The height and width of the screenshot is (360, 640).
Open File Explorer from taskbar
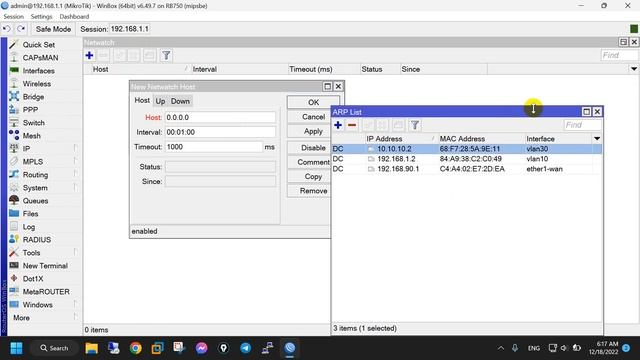pos(91,348)
